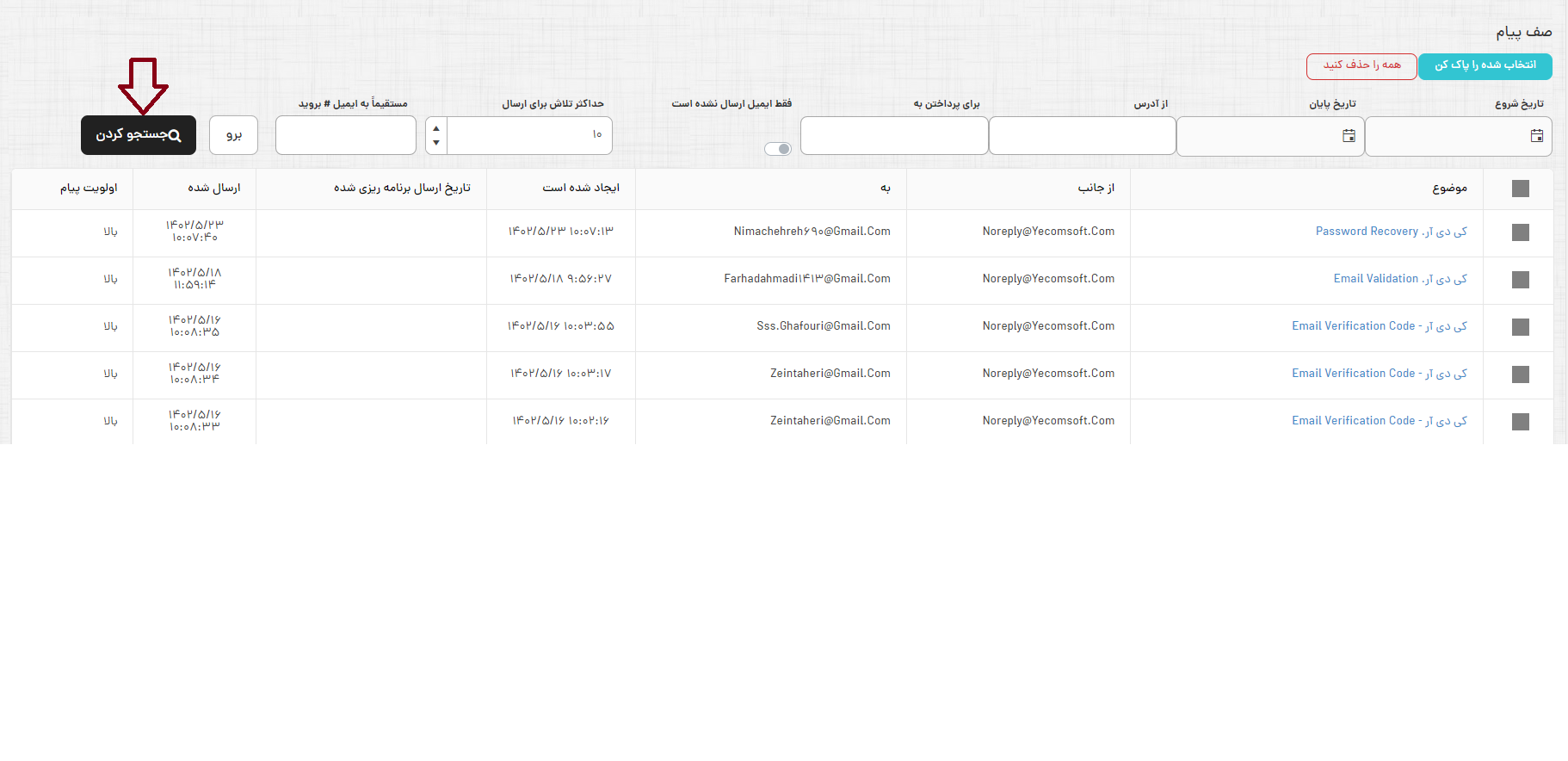The height and width of the screenshot is (761, 1568).
Task: Increase max send attempts with up arrow
Action: (436, 128)
